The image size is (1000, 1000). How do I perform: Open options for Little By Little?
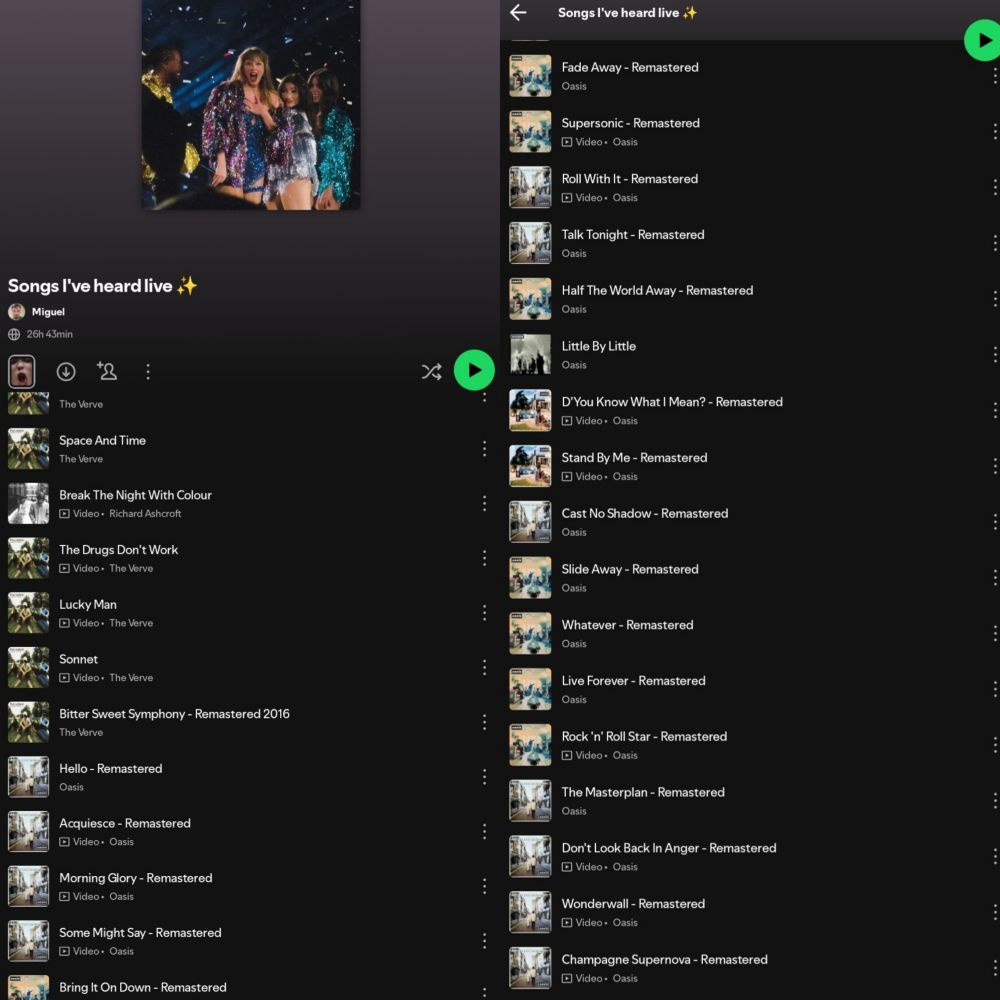995,355
